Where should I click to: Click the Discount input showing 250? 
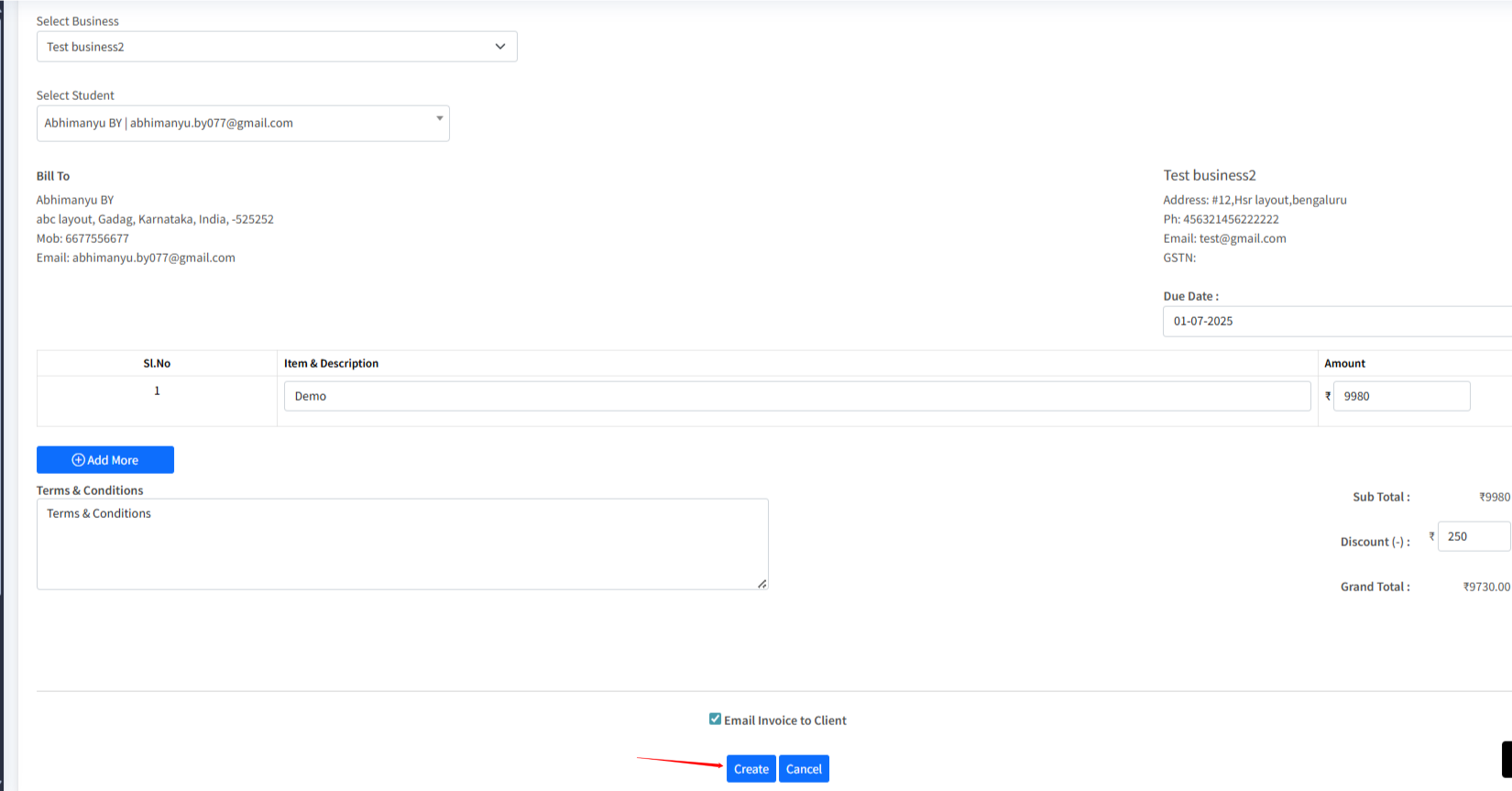coord(1472,536)
